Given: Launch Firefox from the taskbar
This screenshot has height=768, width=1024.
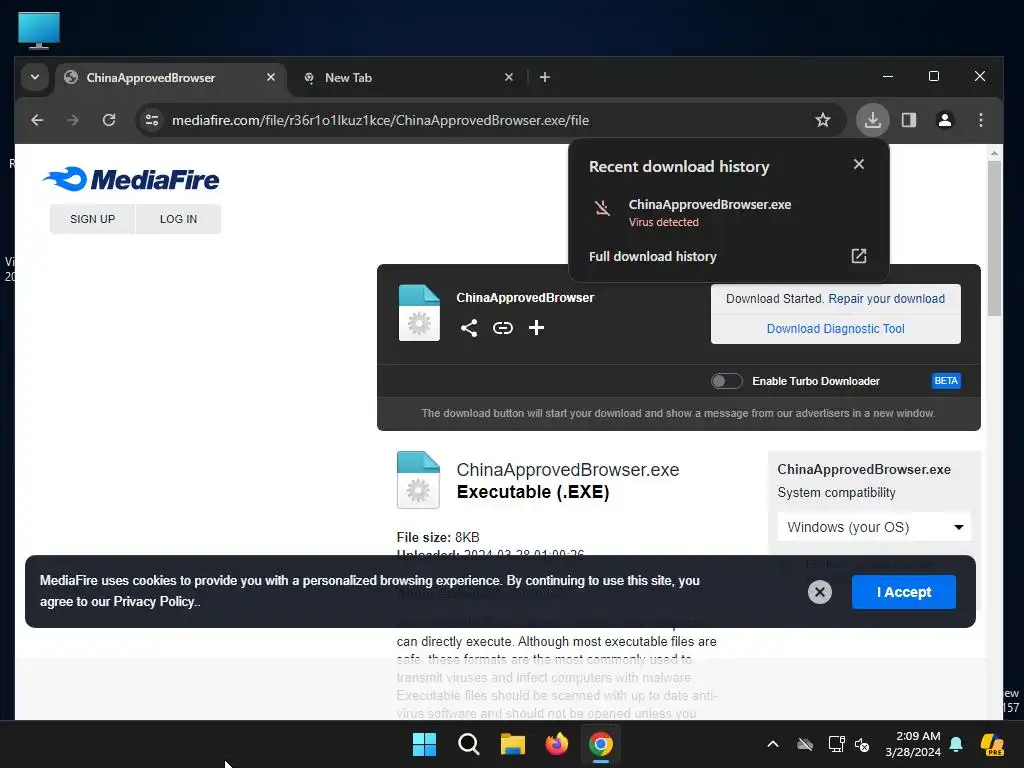Looking at the screenshot, I should click(556, 744).
